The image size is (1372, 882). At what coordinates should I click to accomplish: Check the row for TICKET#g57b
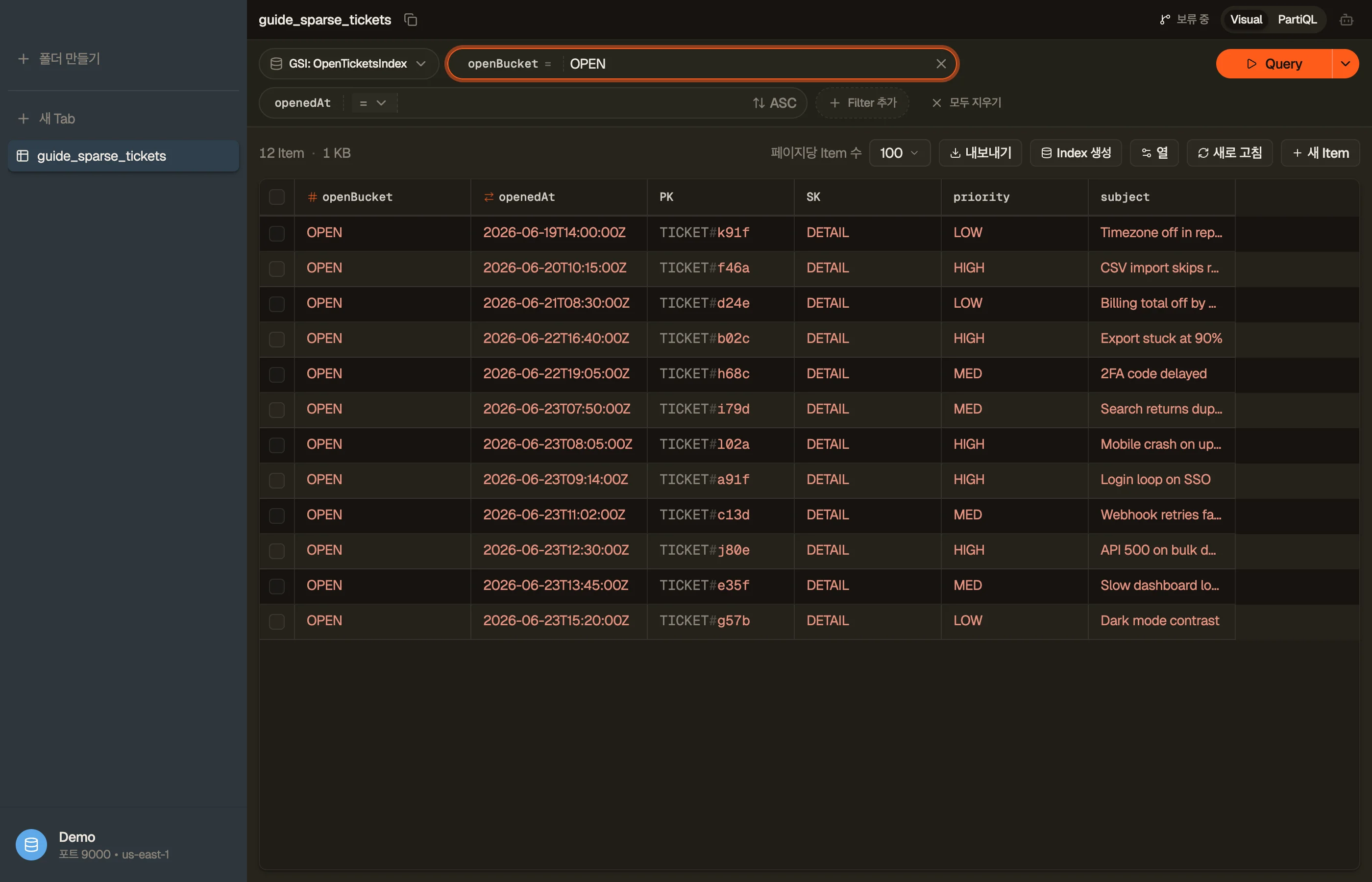[x=276, y=621]
